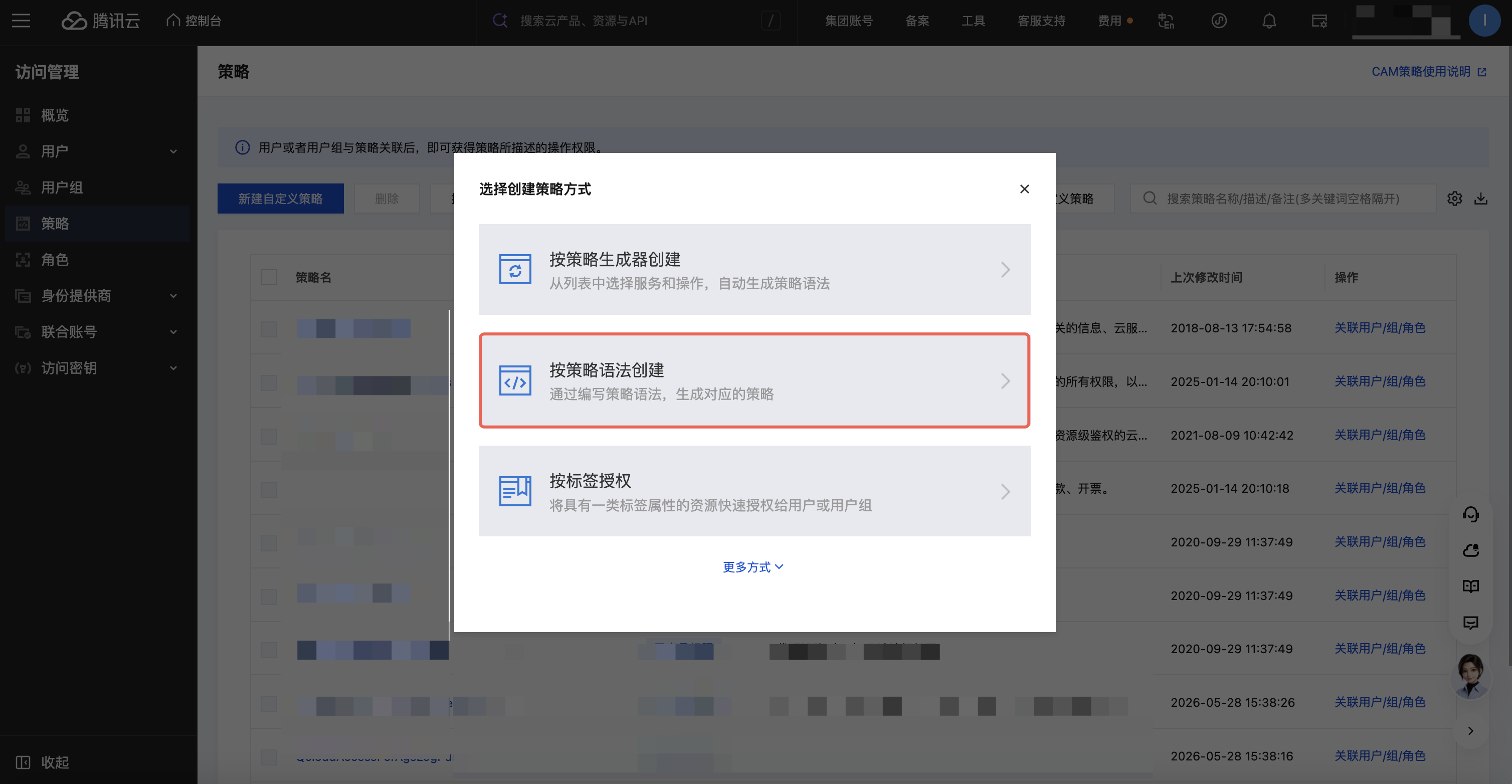Download the policy list
Viewport: 1512px width, 784px height.
point(1481,199)
